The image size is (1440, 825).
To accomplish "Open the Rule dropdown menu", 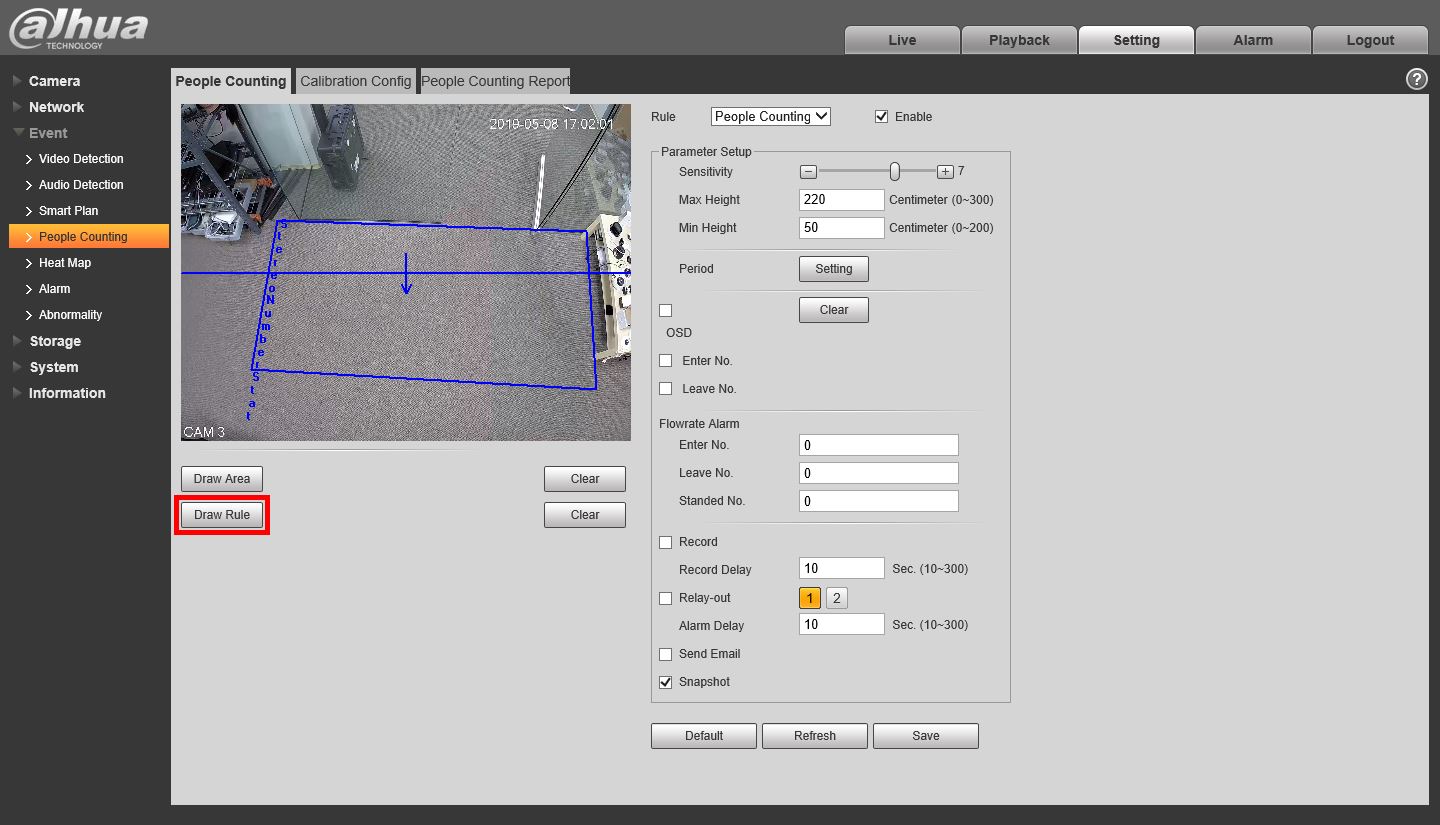I will coord(770,117).
